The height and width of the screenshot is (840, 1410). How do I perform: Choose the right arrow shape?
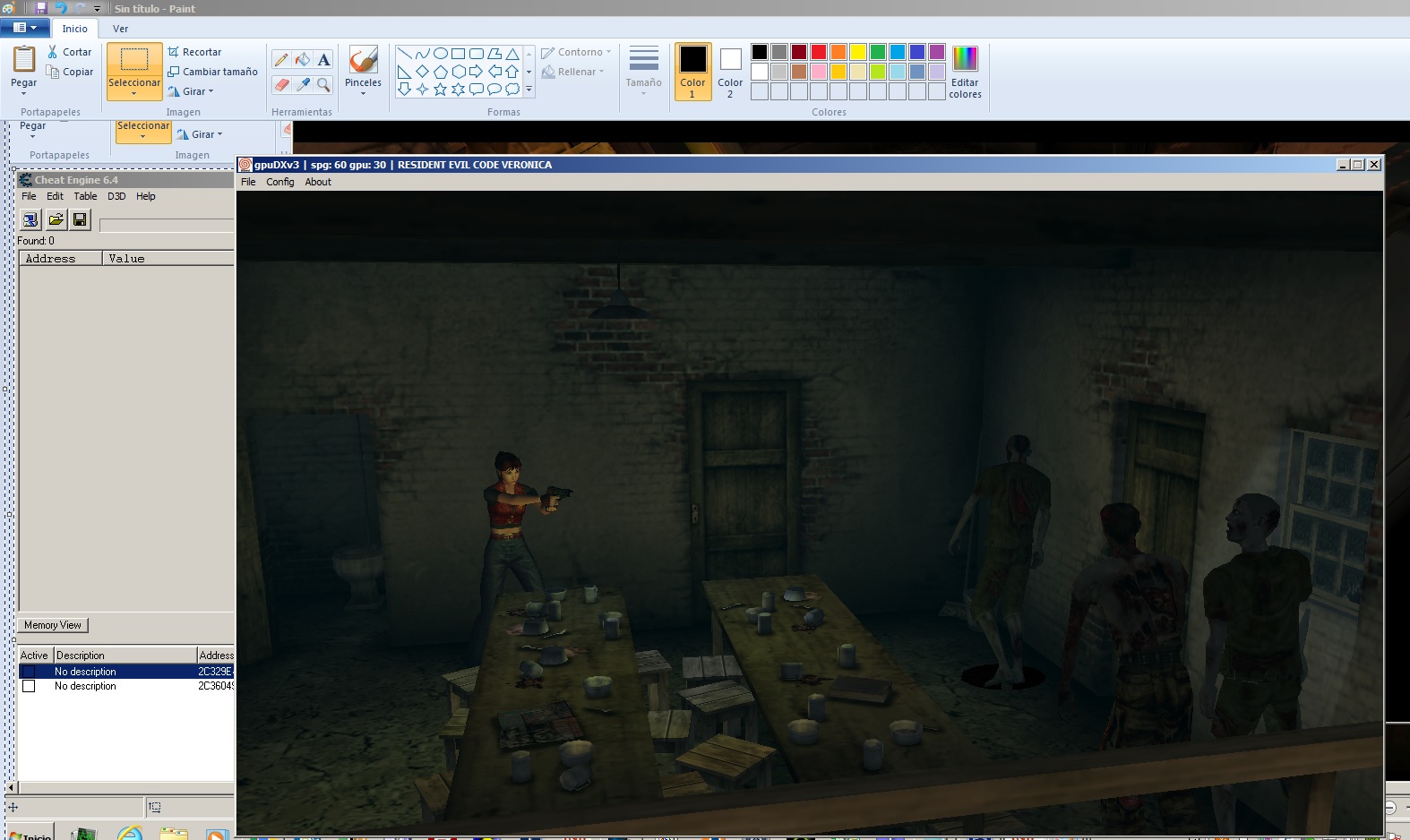476,72
